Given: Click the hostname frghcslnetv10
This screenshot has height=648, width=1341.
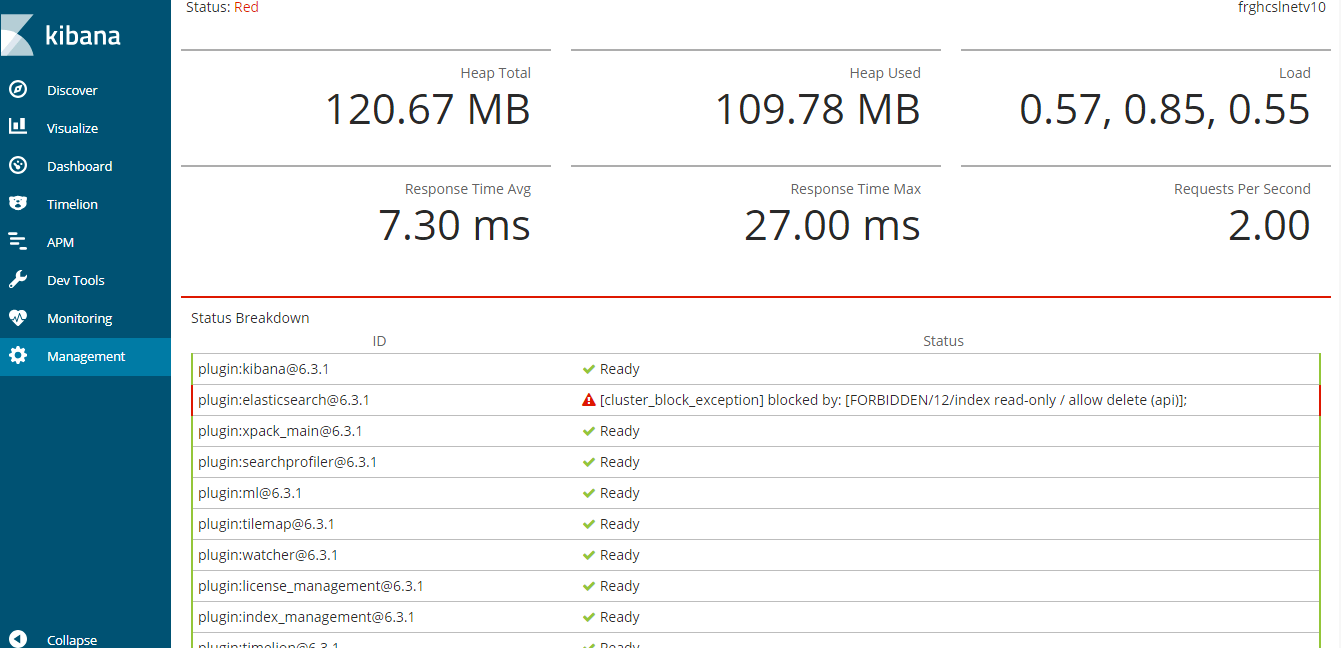Looking at the screenshot, I should (1282, 7).
